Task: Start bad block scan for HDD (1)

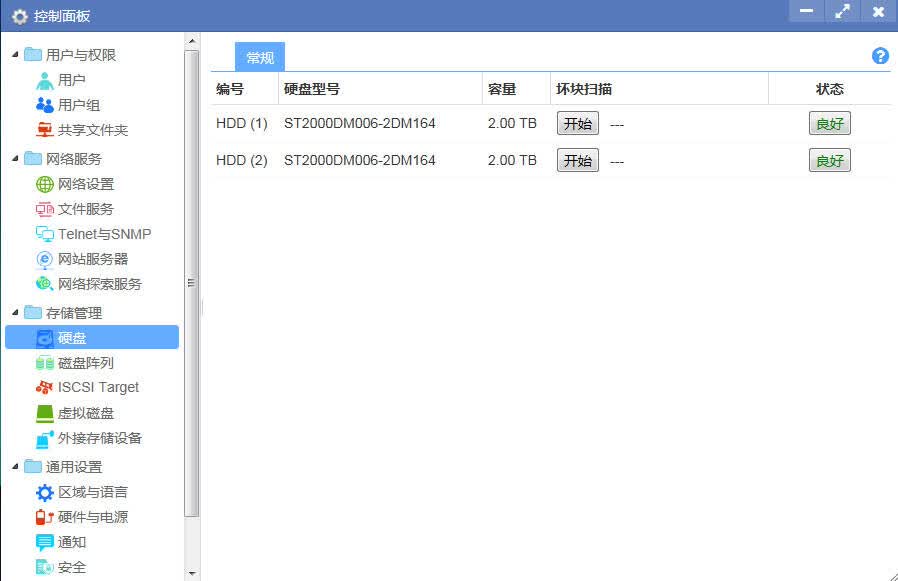Action: [x=578, y=123]
